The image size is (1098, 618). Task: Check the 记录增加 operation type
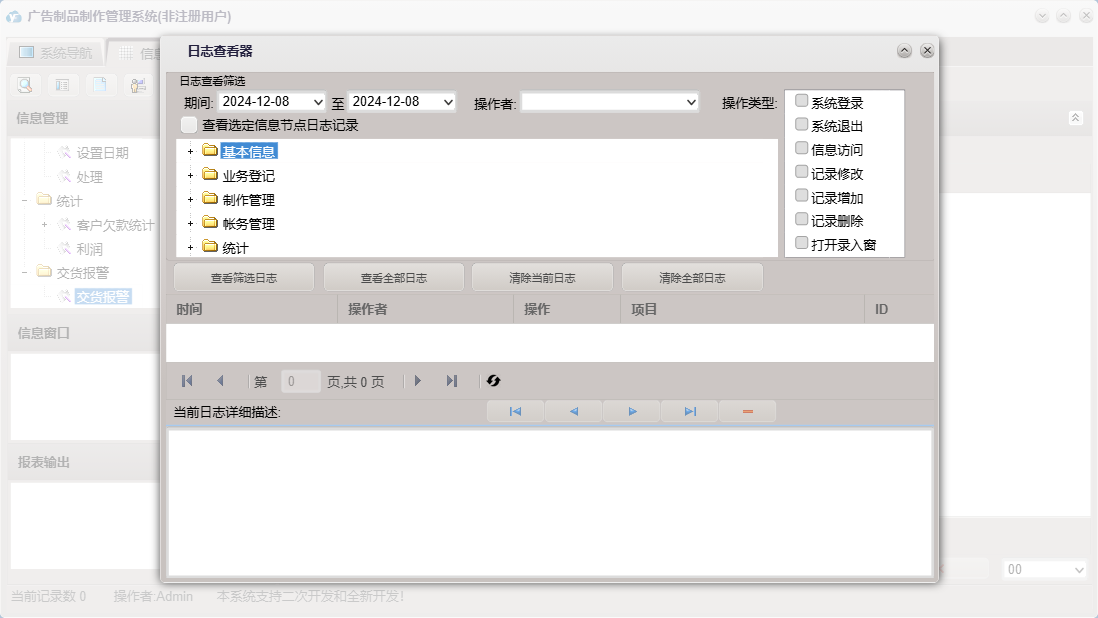pos(802,196)
